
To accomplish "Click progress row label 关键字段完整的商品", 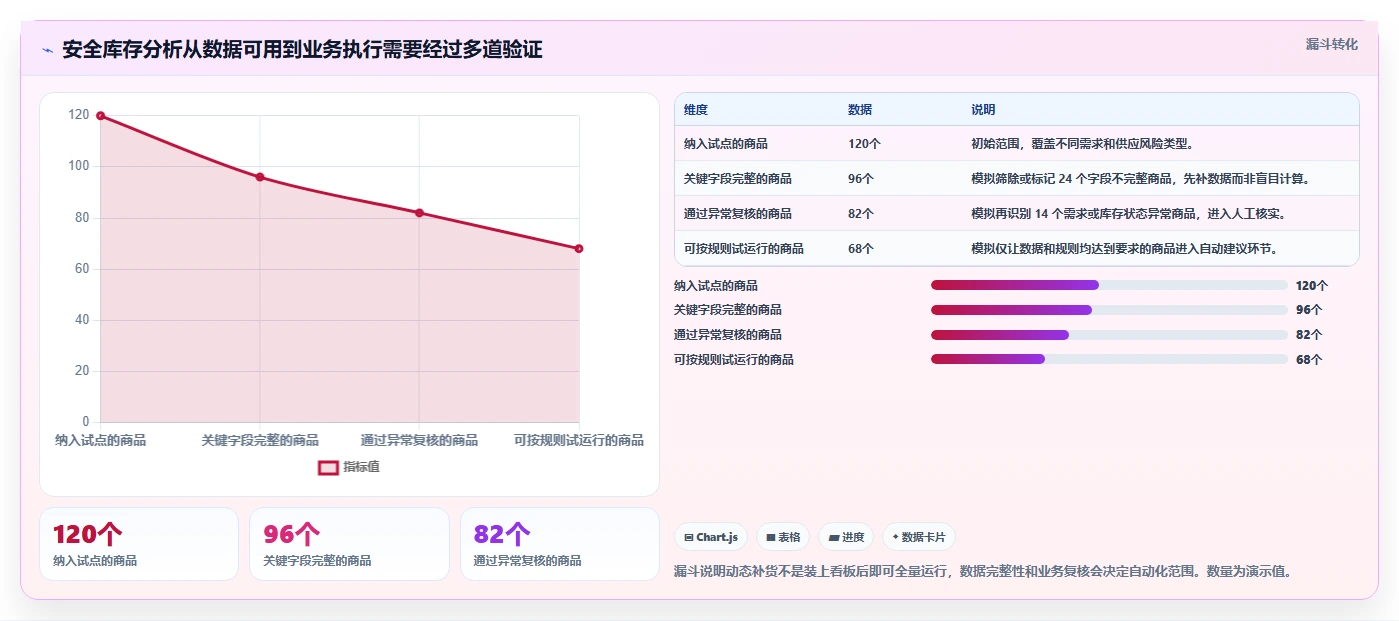I will (728, 310).
